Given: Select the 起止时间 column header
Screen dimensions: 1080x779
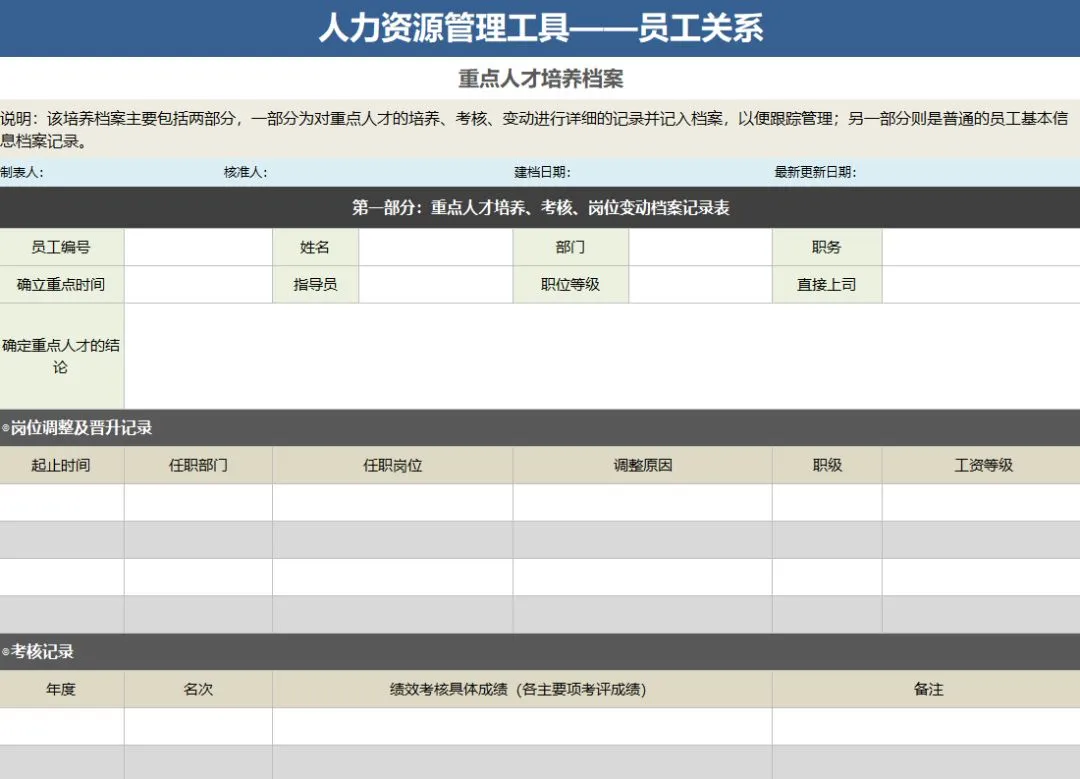Looking at the screenshot, I should point(62,465).
